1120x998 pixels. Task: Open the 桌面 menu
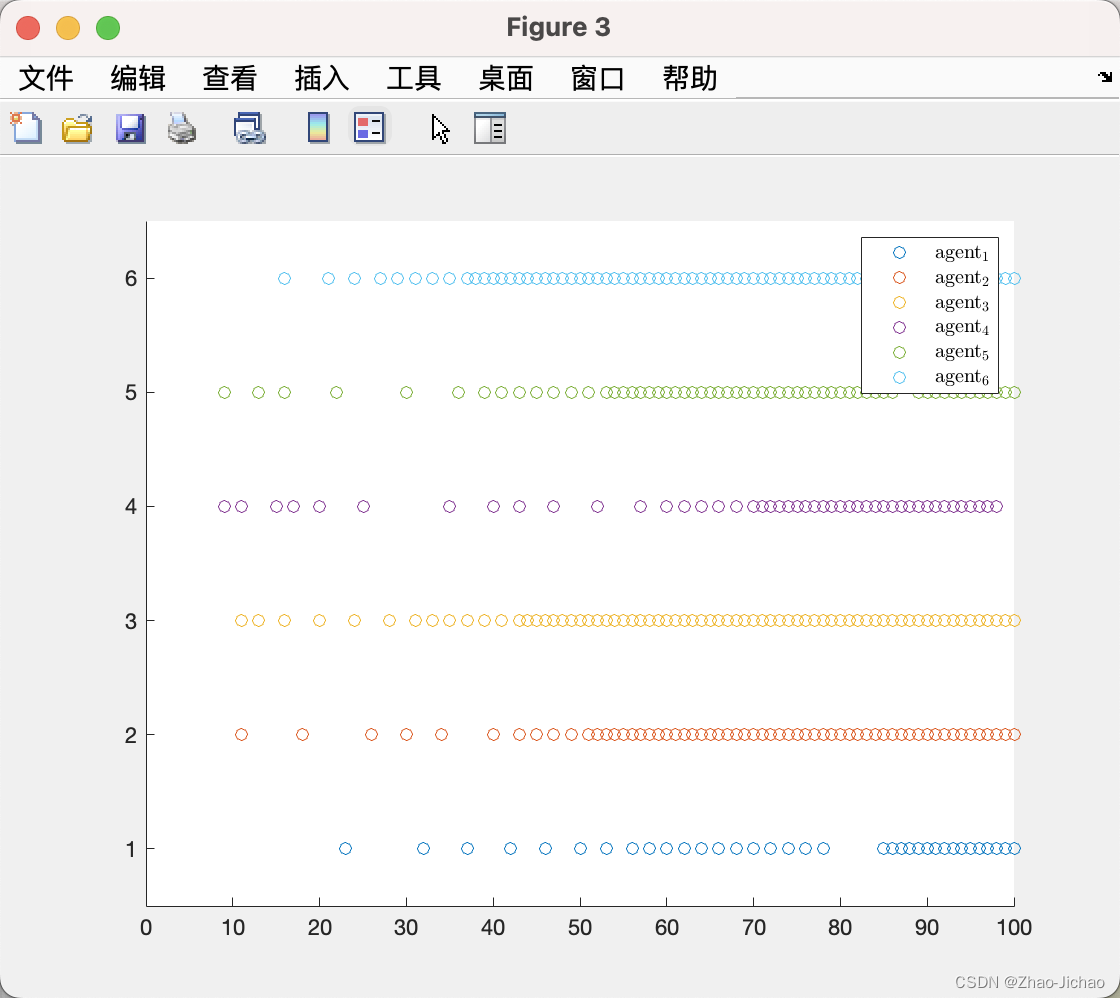click(x=506, y=78)
